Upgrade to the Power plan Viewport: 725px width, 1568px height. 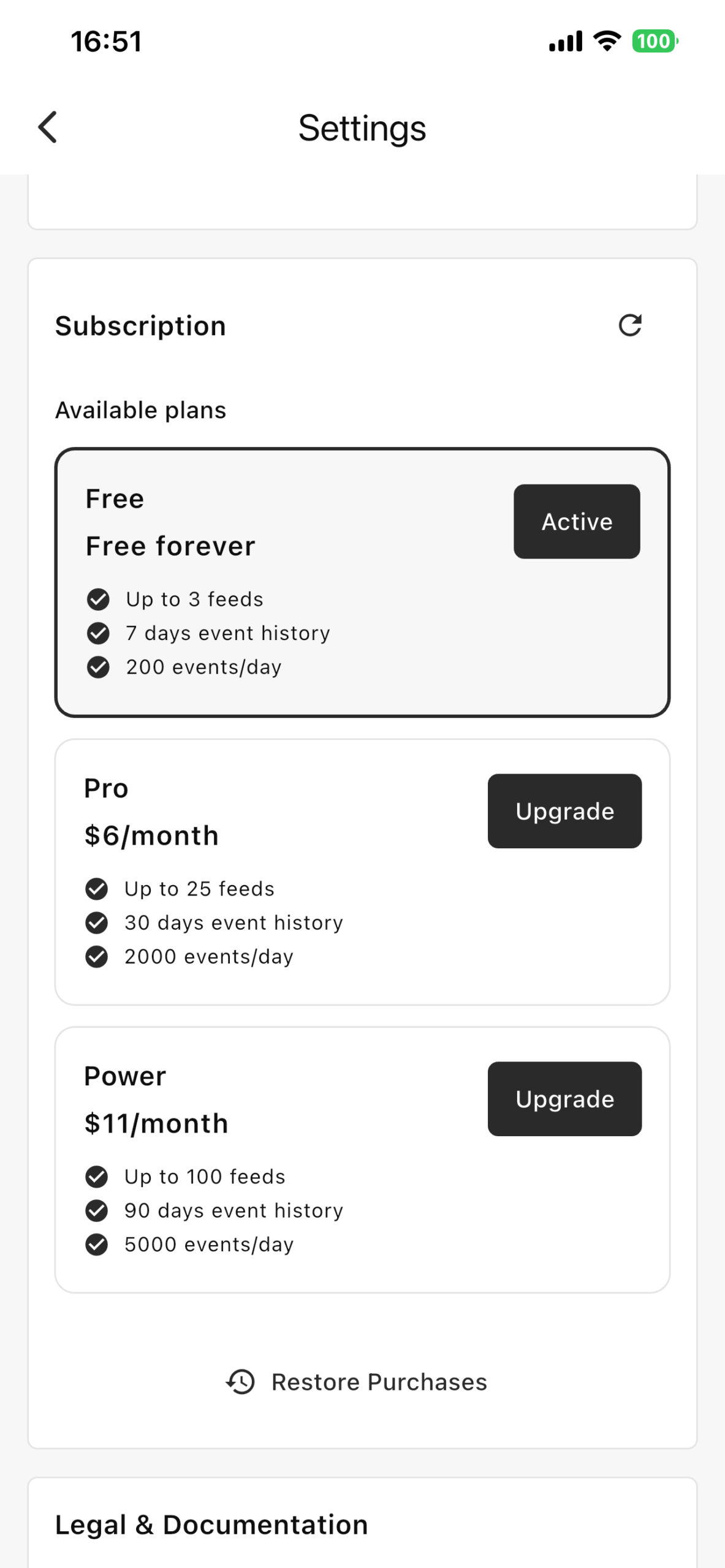coord(564,1099)
